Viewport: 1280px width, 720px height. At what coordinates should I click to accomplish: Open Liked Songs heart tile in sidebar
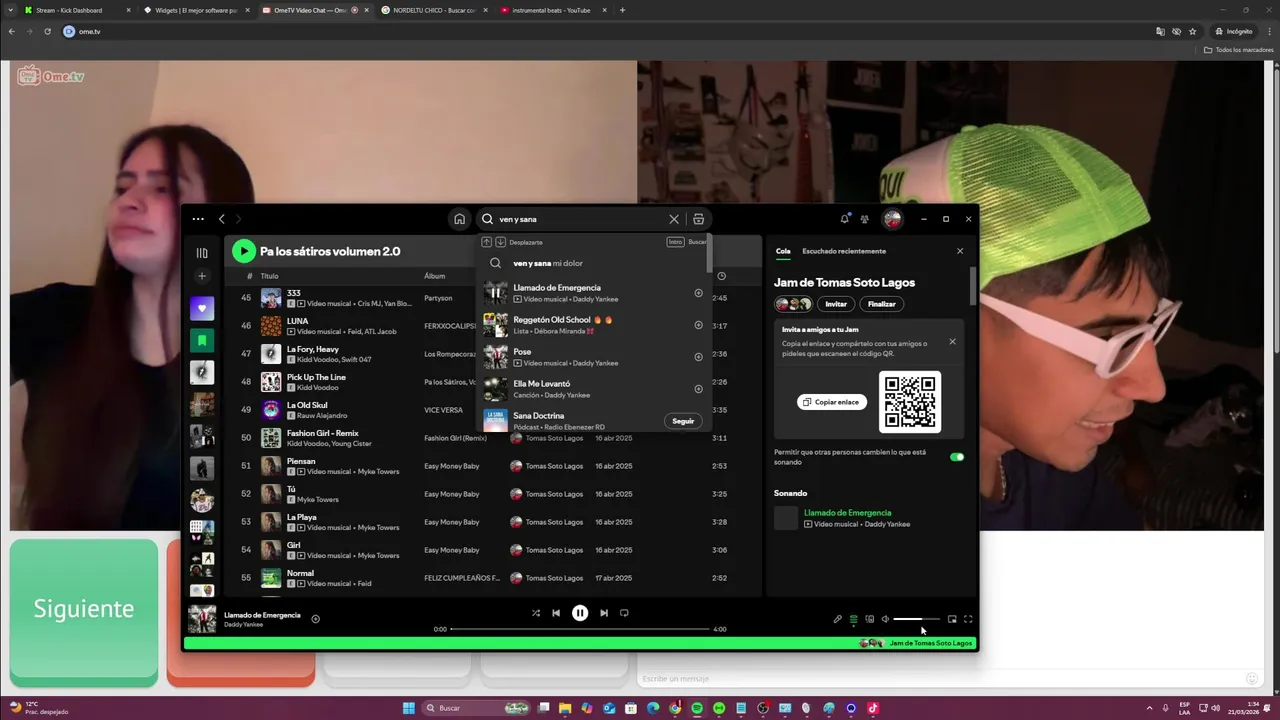click(202, 308)
